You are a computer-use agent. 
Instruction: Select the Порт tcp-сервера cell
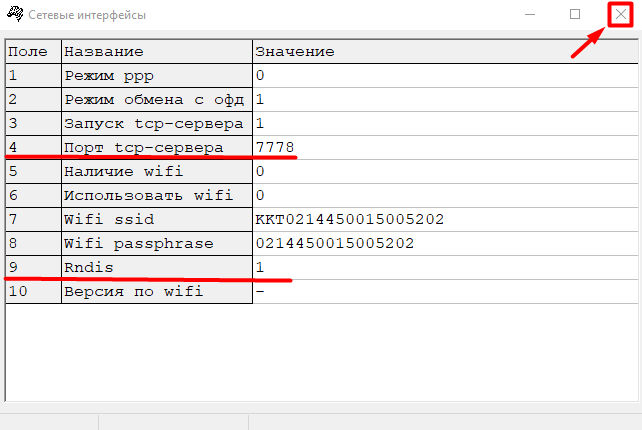pyautogui.click(x=157, y=147)
